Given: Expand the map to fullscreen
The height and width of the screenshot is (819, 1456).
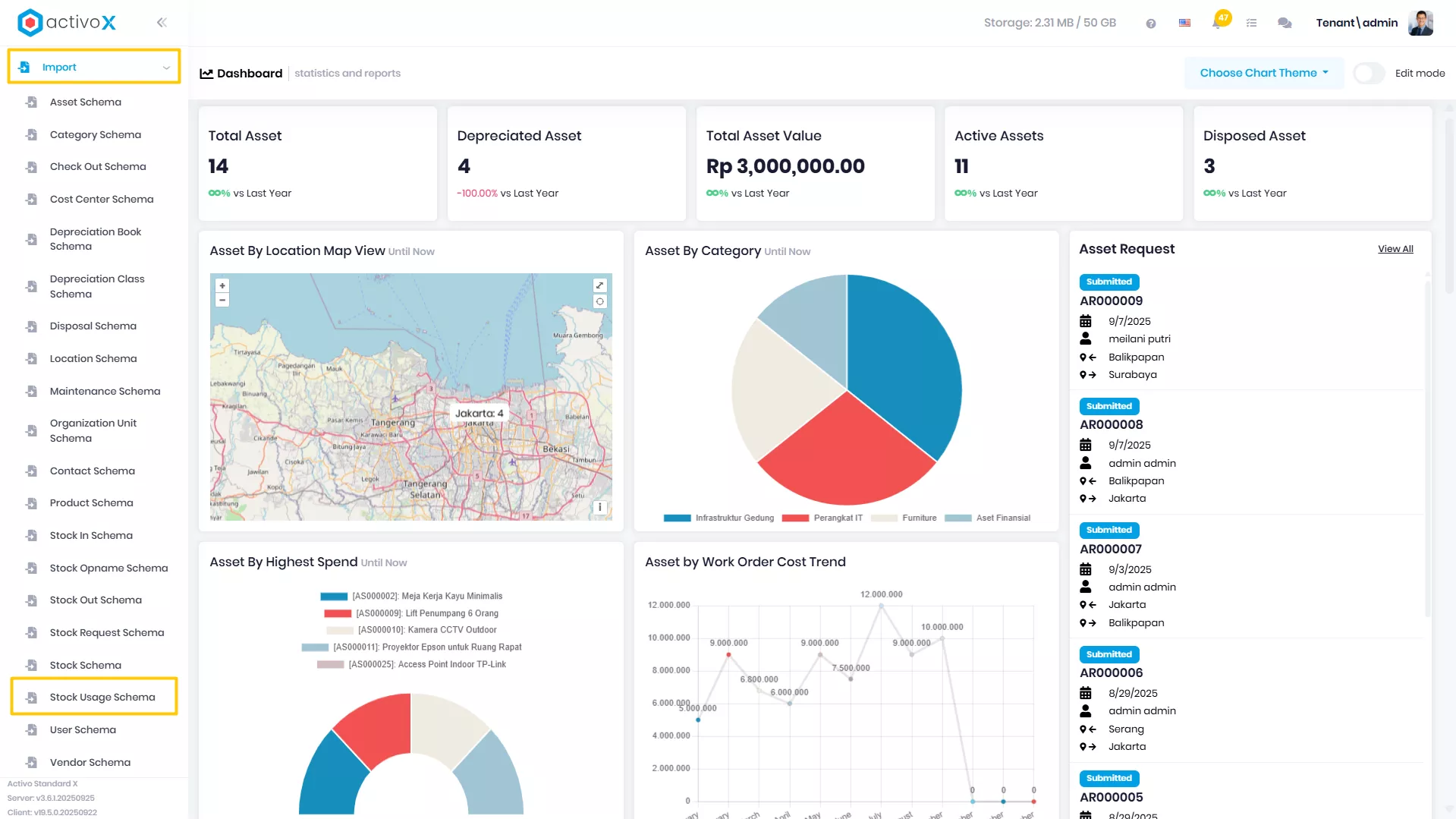Looking at the screenshot, I should [x=600, y=285].
